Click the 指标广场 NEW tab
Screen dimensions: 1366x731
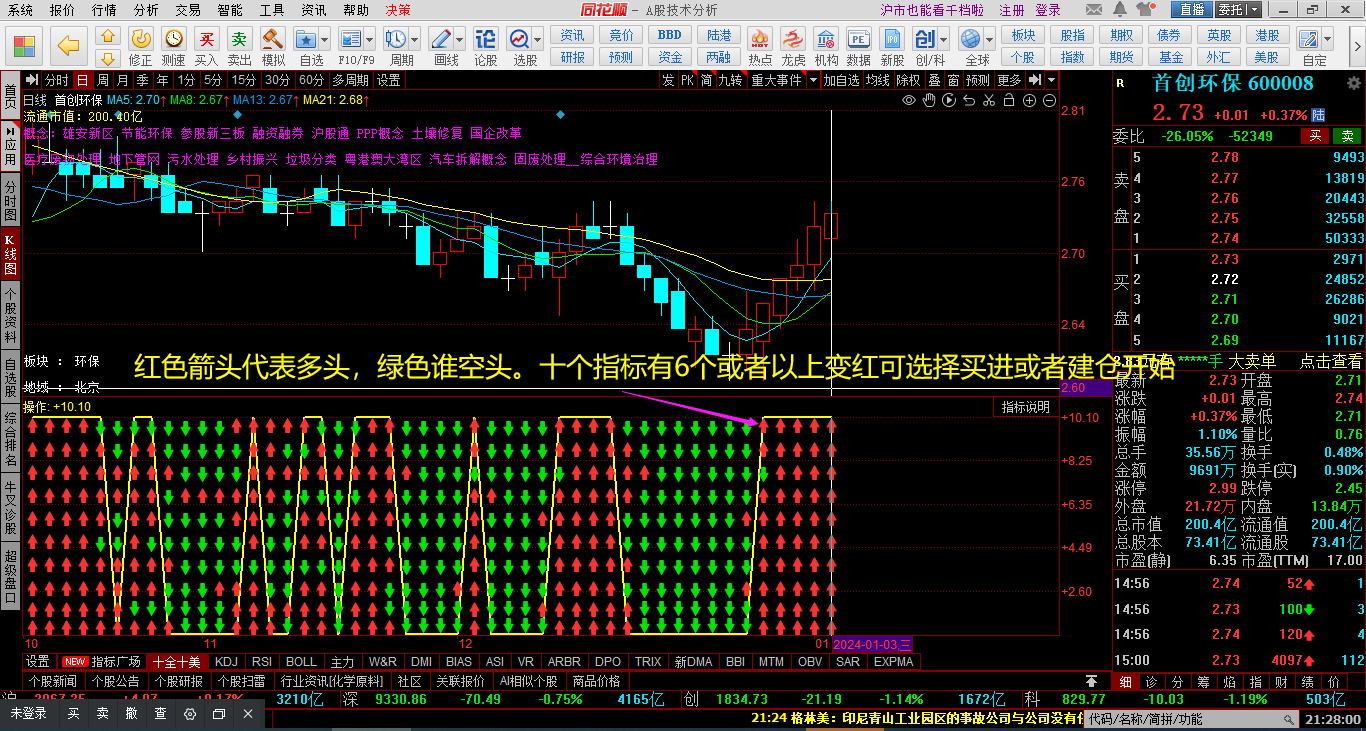(x=104, y=661)
